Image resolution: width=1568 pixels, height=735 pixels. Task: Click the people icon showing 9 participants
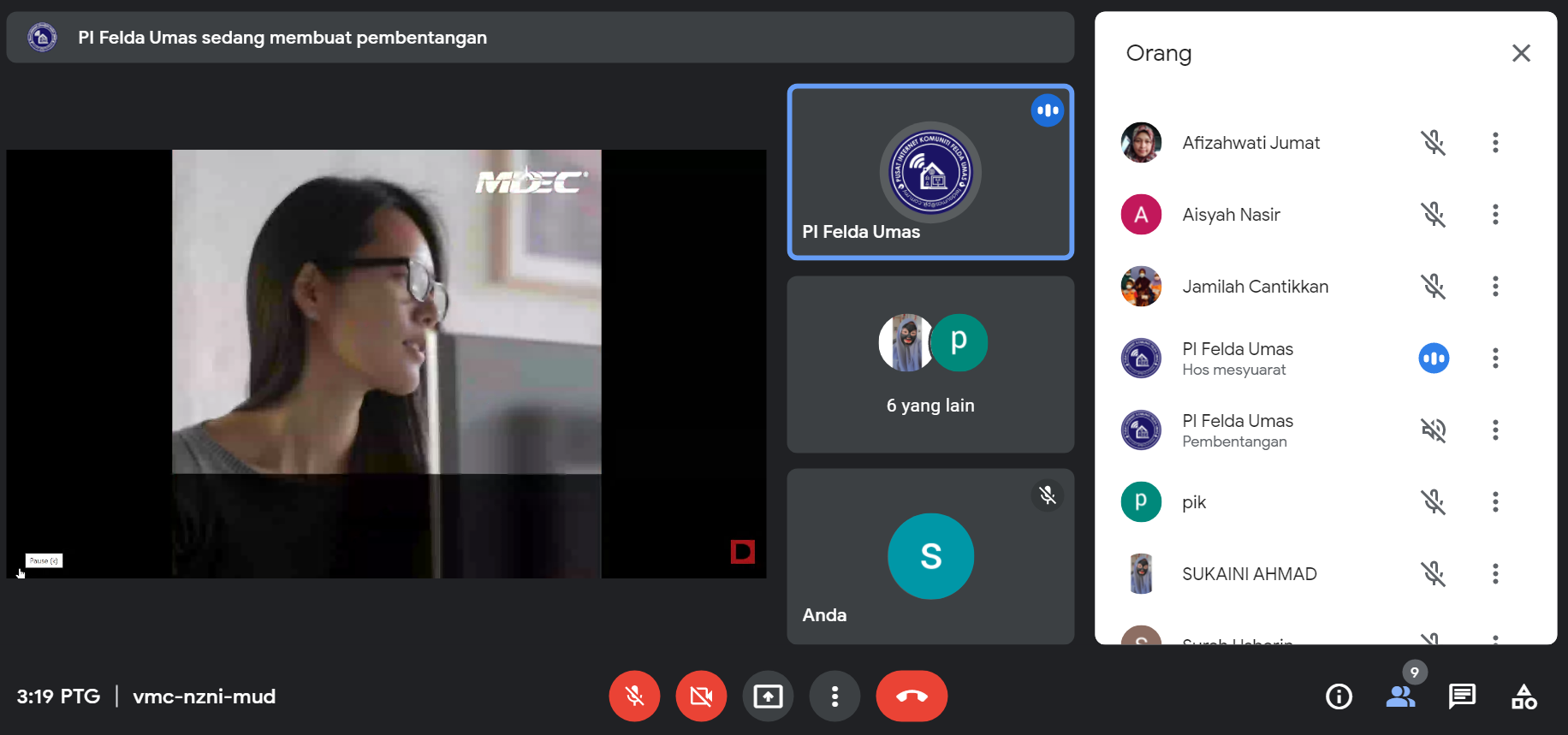point(1400,696)
